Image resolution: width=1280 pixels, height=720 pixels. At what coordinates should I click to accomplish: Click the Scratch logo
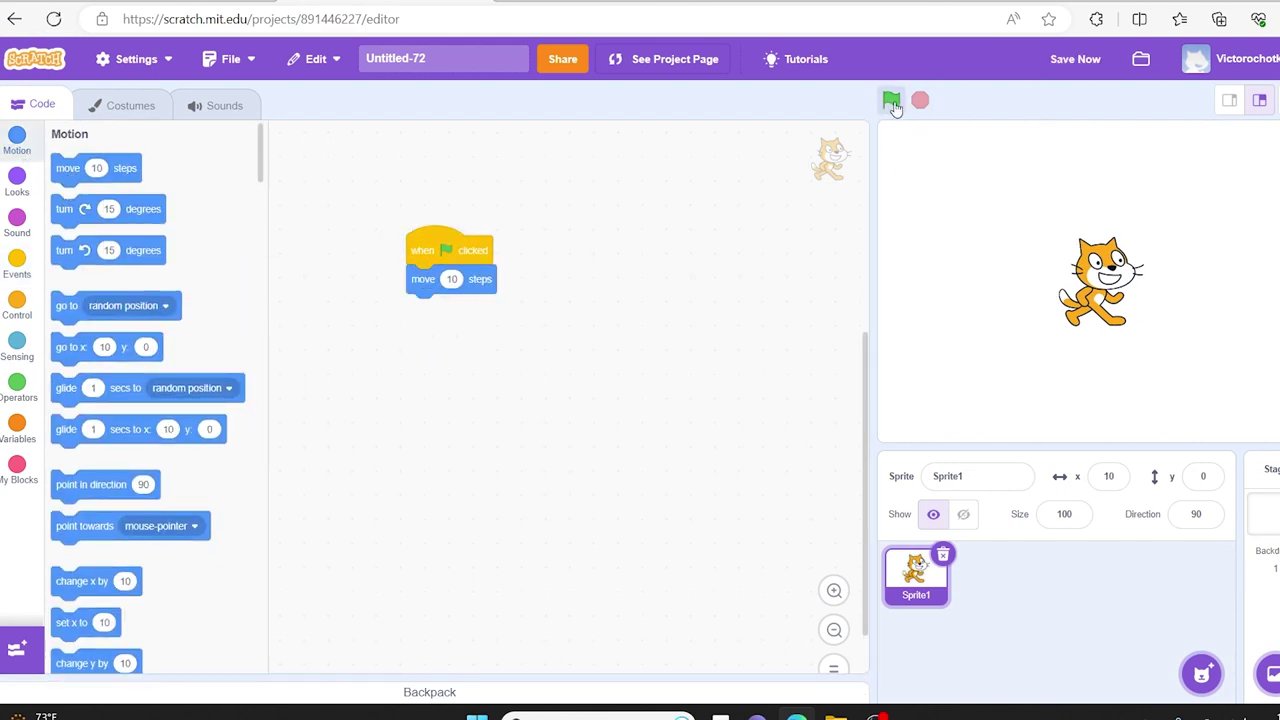(35, 59)
